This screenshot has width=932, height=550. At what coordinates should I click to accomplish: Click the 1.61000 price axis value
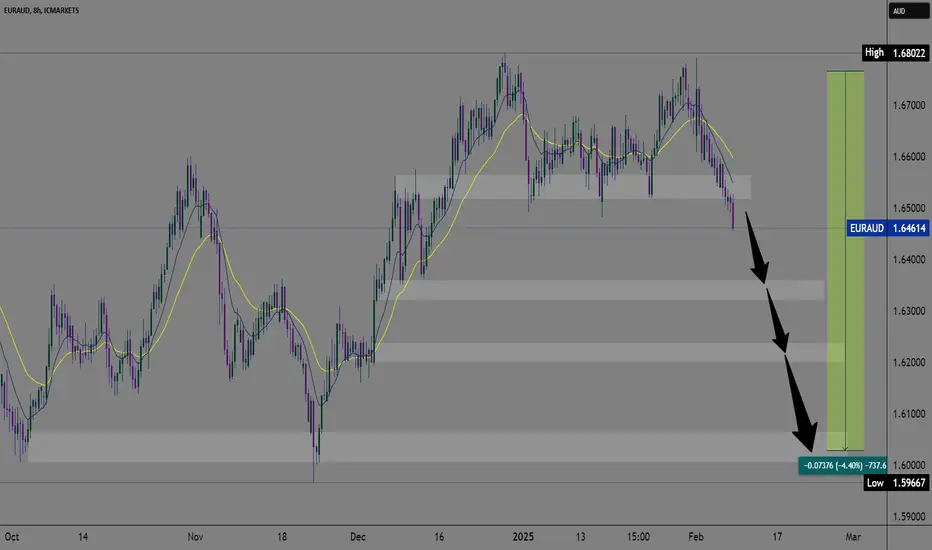point(909,414)
